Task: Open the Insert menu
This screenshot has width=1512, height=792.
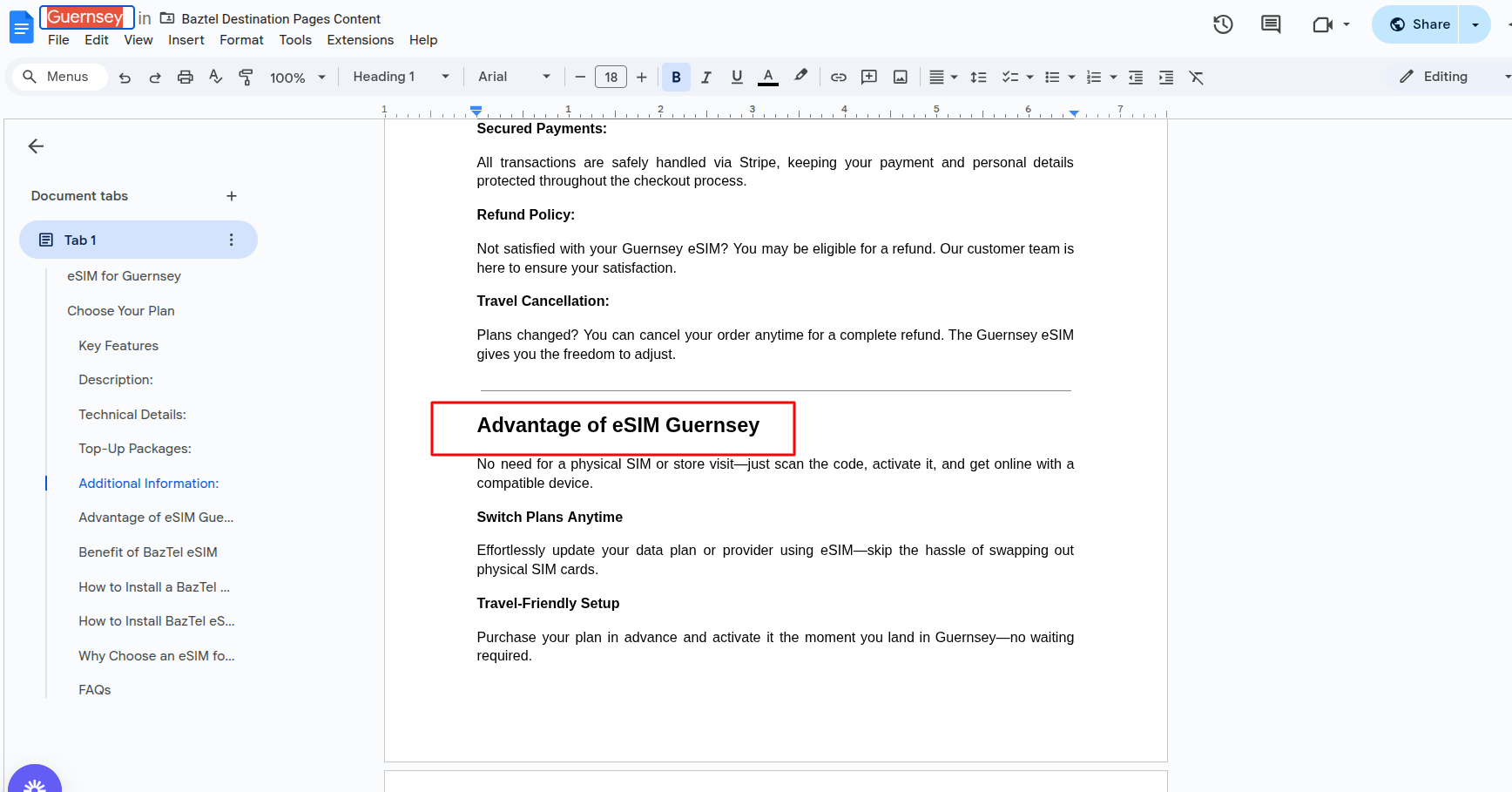Action: pyautogui.click(x=186, y=40)
